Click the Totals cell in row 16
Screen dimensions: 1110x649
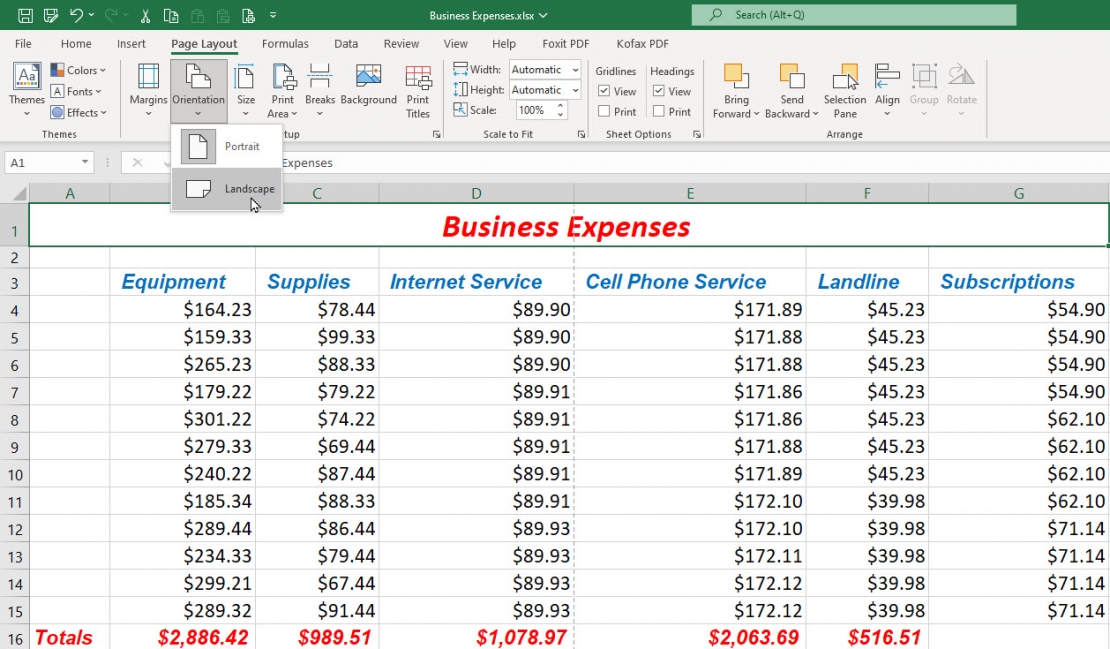point(63,637)
